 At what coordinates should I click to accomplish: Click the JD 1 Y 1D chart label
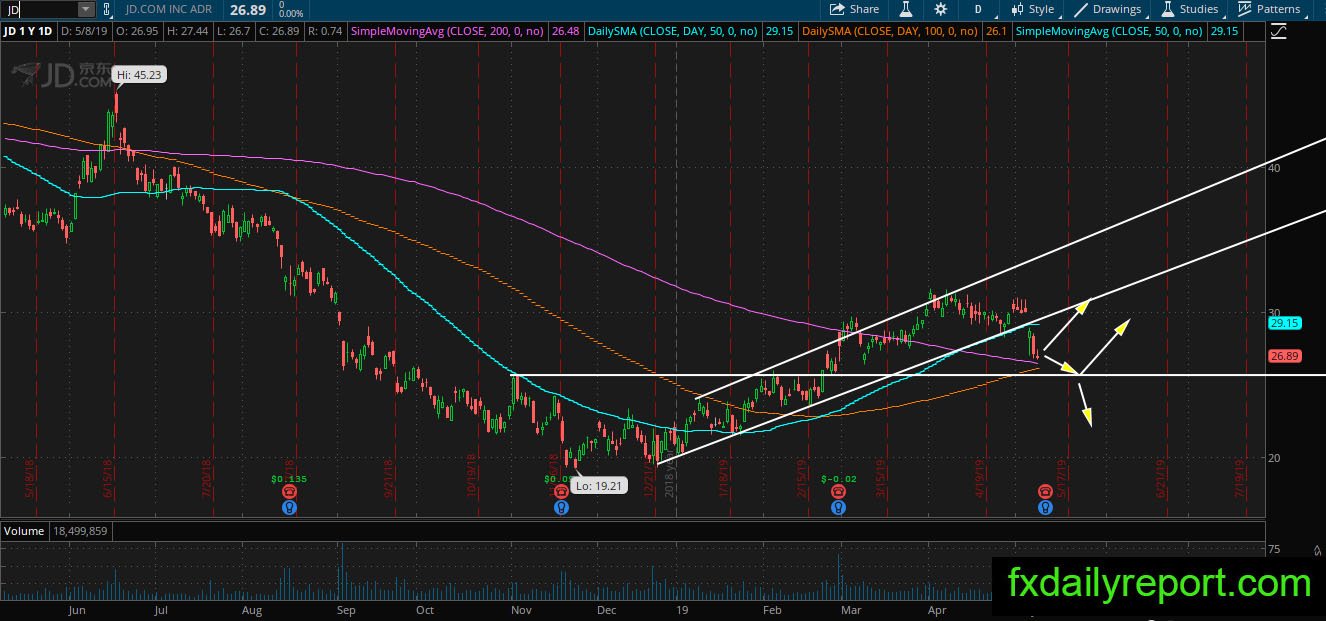[x=30, y=32]
